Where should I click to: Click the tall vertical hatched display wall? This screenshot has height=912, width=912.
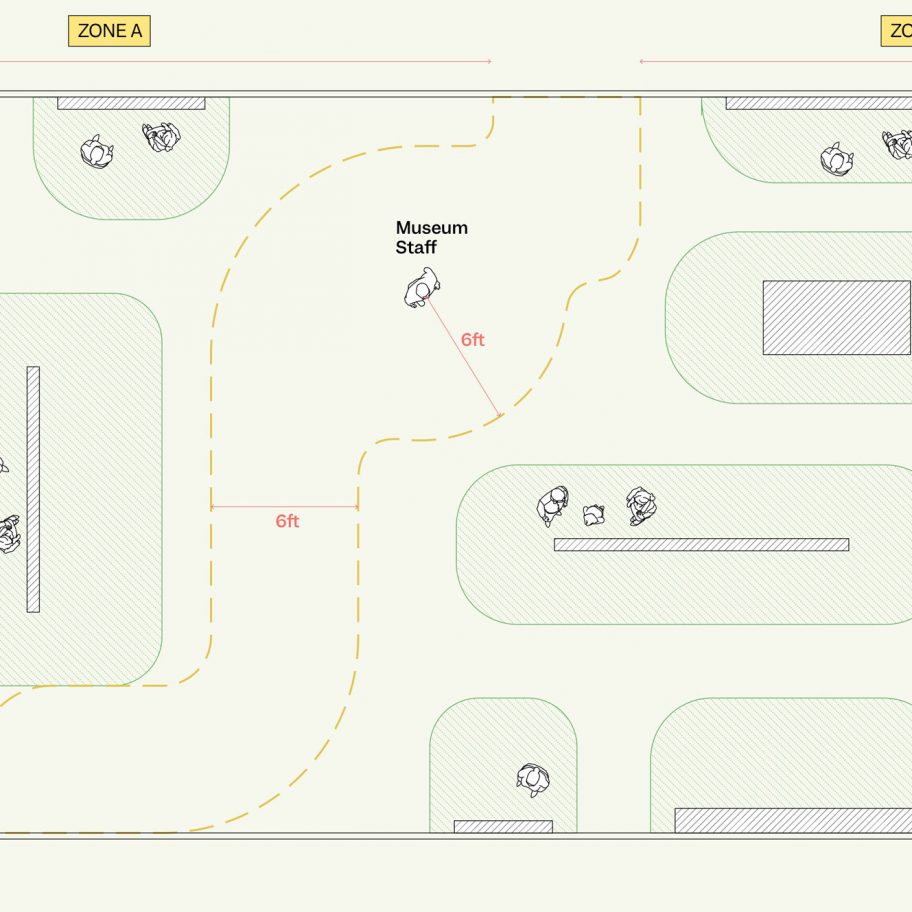click(33, 489)
